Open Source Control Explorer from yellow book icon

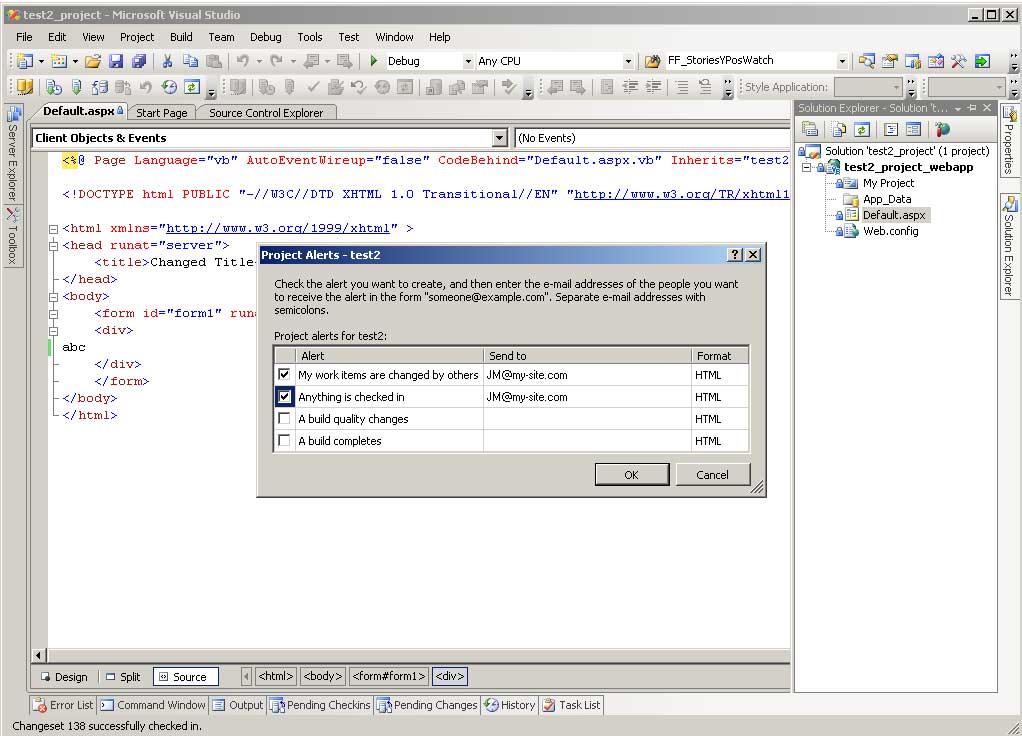click(25, 87)
